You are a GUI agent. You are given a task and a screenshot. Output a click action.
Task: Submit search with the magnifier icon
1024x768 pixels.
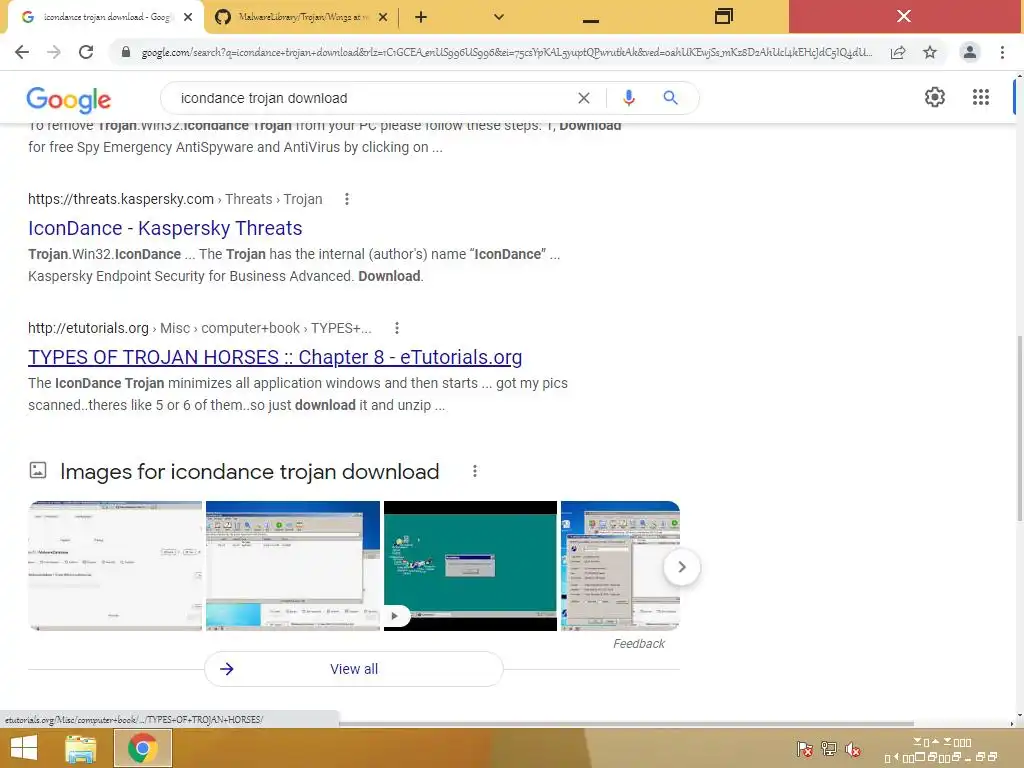[x=671, y=98]
